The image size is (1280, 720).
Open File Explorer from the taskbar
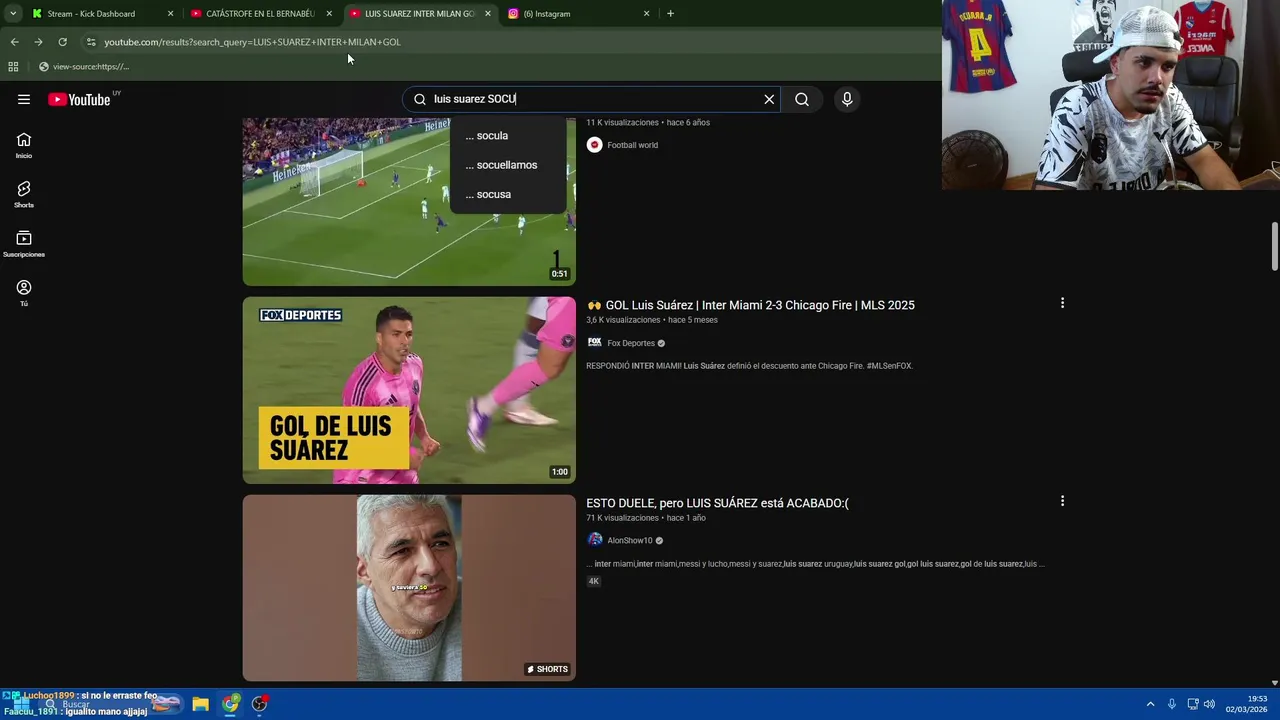(x=200, y=704)
